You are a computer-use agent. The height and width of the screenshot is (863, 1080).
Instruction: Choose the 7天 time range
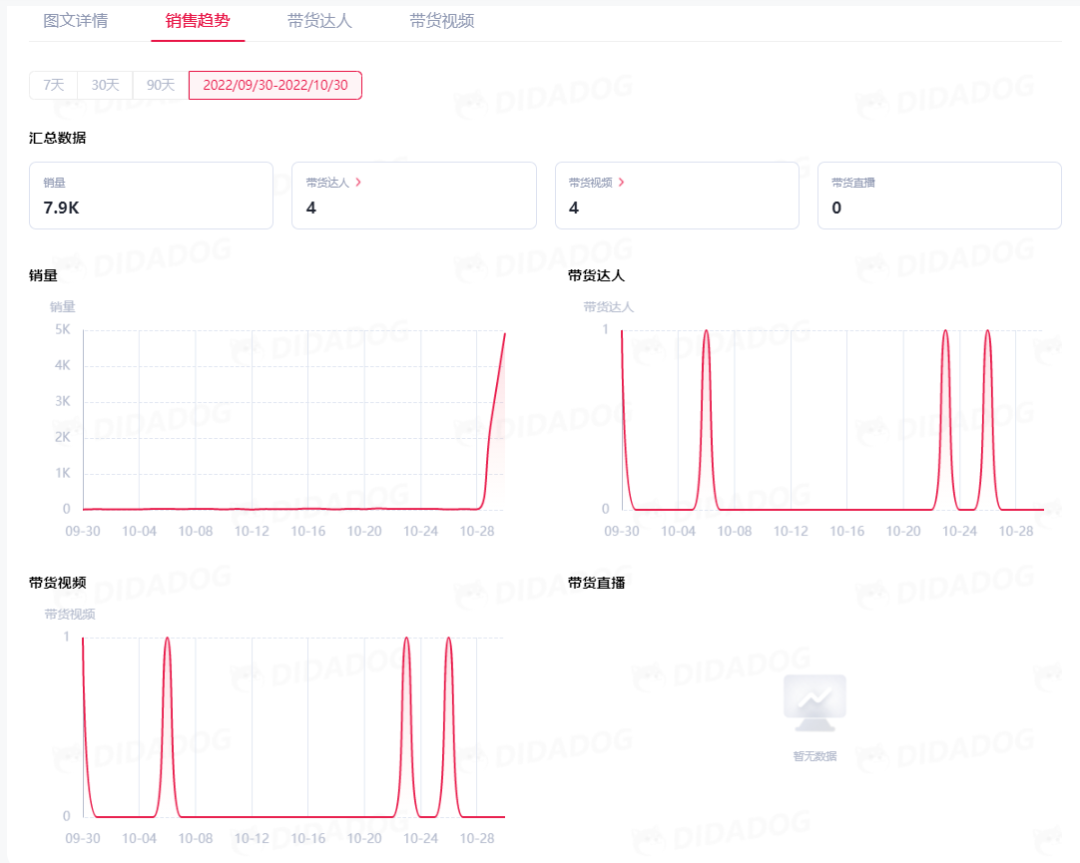pyautogui.click(x=54, y=85)
